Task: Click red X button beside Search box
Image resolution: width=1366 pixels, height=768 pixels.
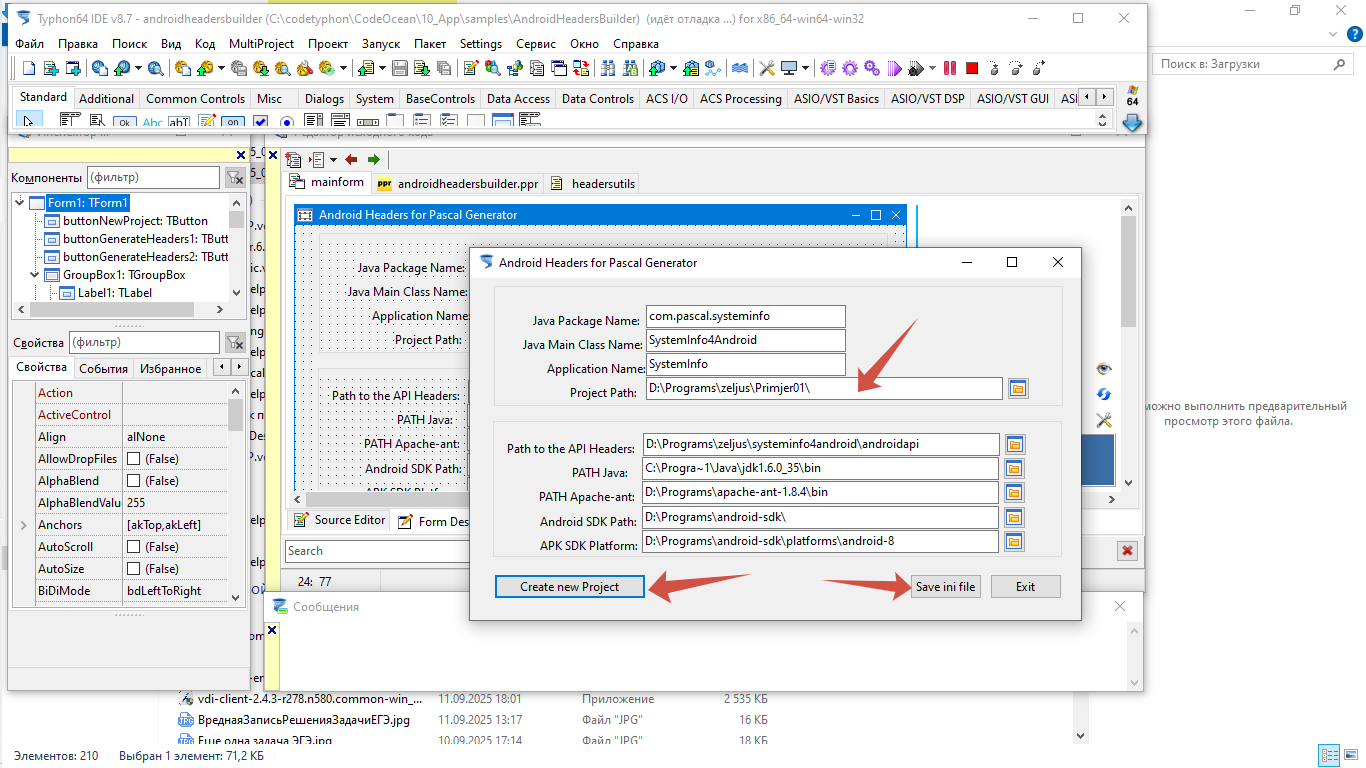Action: click(x=1128, y=551)
